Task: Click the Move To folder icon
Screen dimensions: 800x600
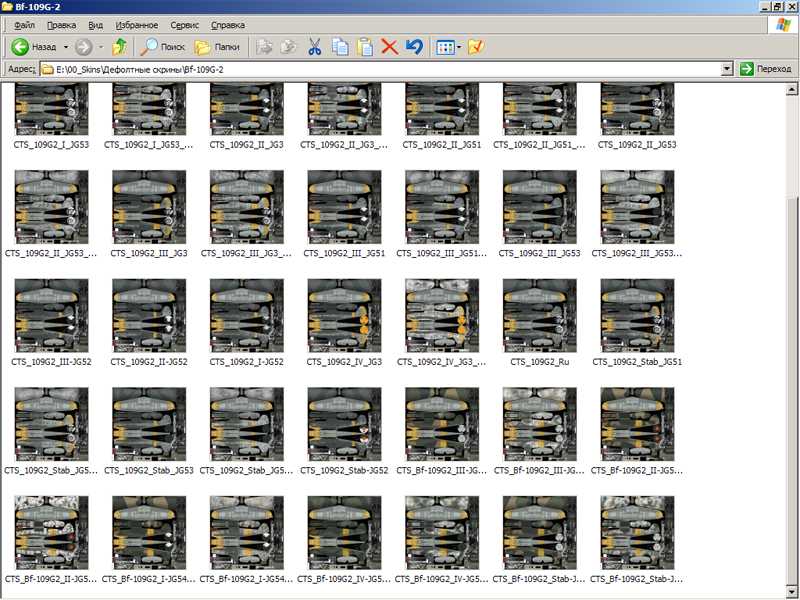Action: [x=264, y=46]
